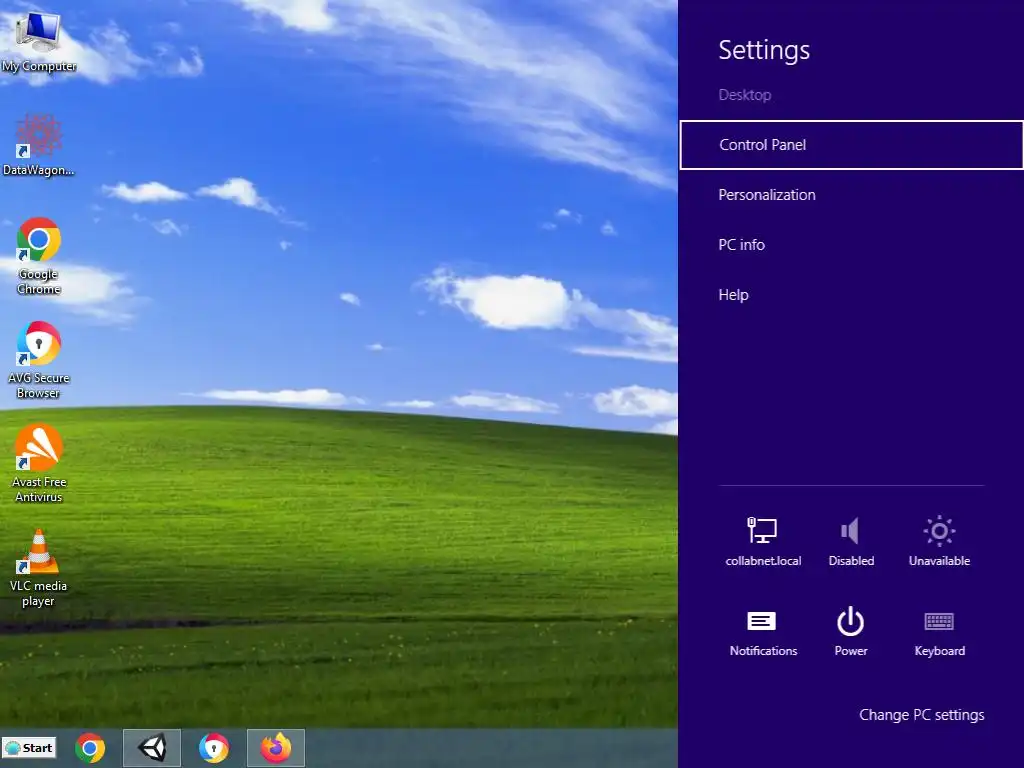Image resolution: width=1024 pixels, height=768 pixels.
Task: Select the Google Chrome desktop shortcut
Action: tap(39, 256)
